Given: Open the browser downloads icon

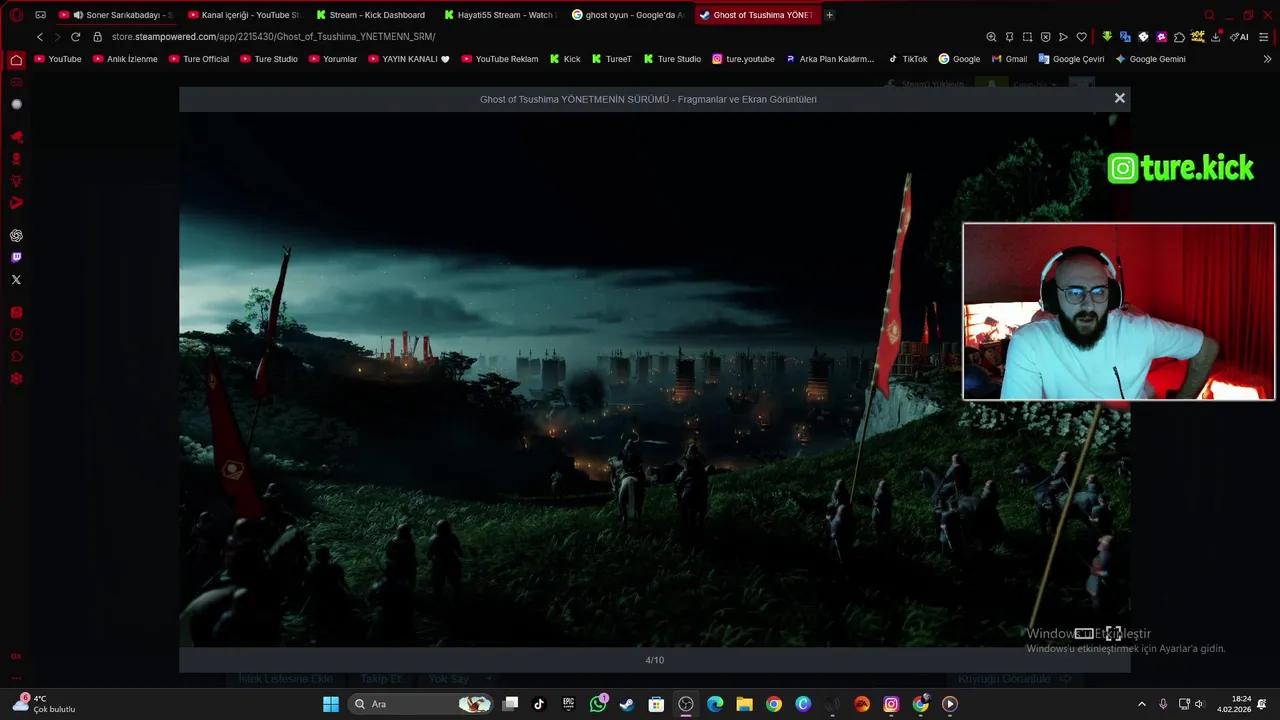Looking at the screenshot, I should point(1215,37).
